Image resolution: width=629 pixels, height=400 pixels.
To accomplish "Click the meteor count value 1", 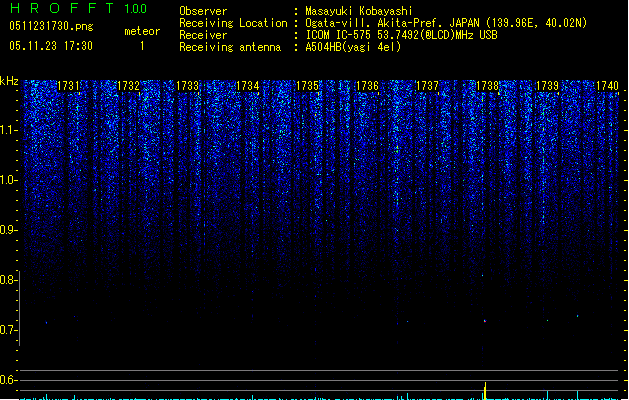I will tap(142, 46).
